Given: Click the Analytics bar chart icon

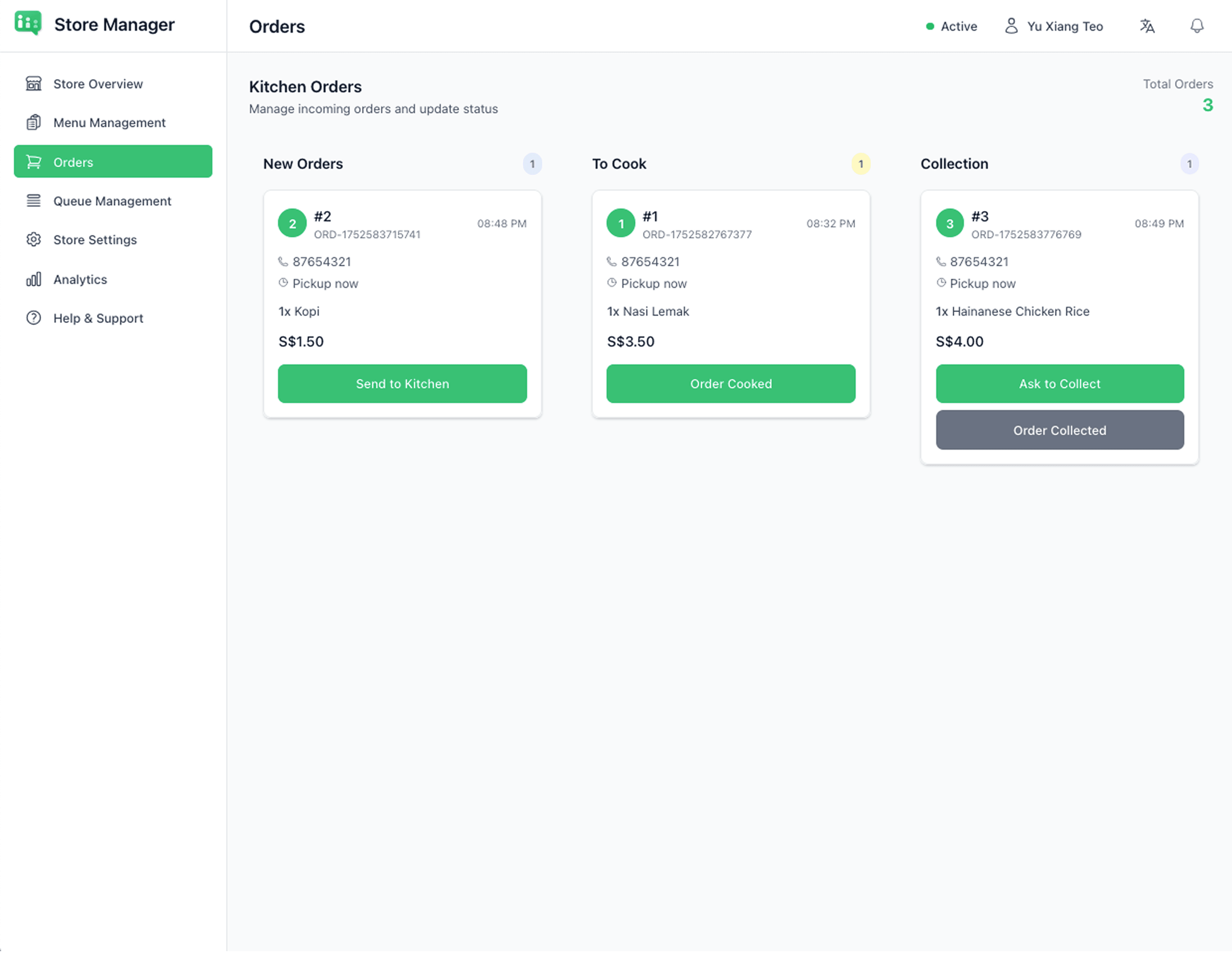Looking at the screenshot, I should [x=33, y=279].
